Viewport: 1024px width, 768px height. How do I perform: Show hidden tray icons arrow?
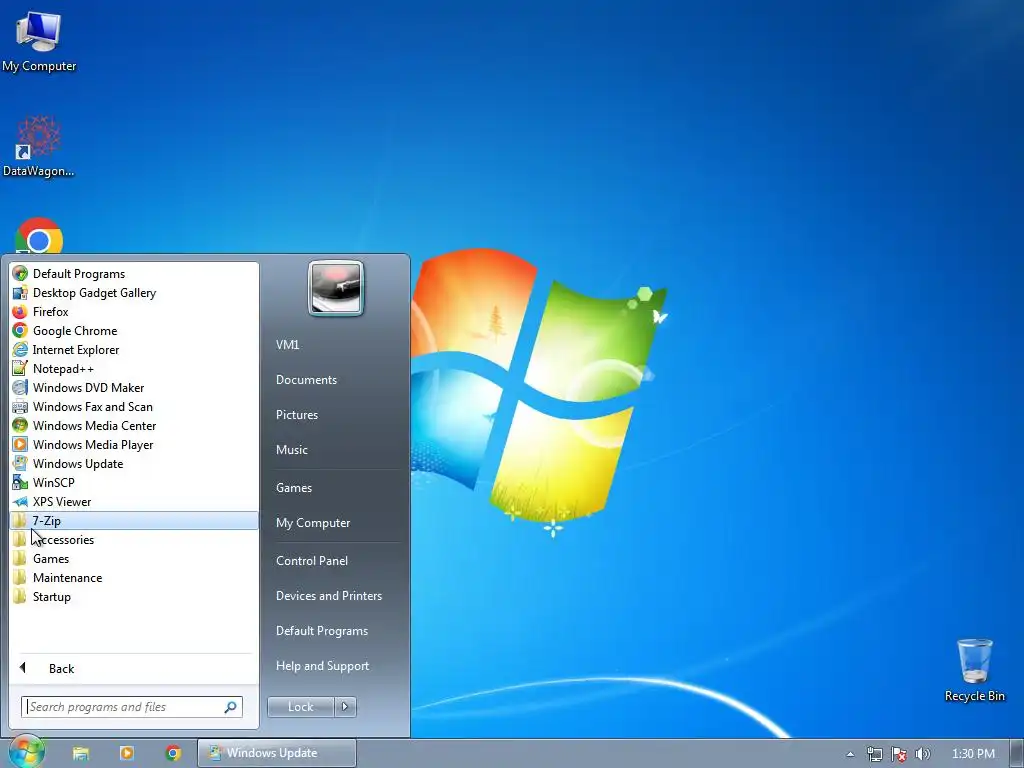[850, 754]
